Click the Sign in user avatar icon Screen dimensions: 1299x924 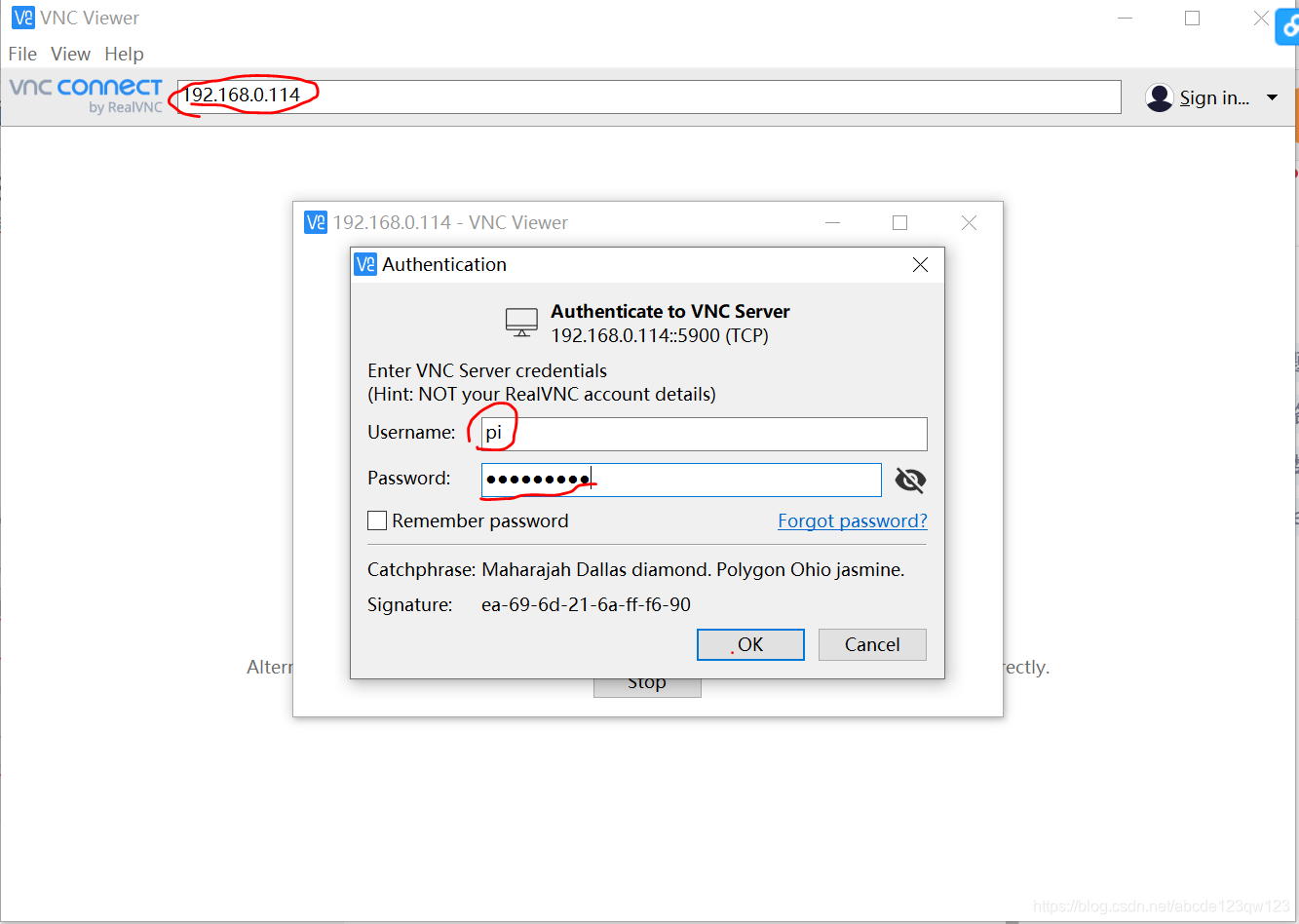pyautogui.click(x=1159, y=97)
